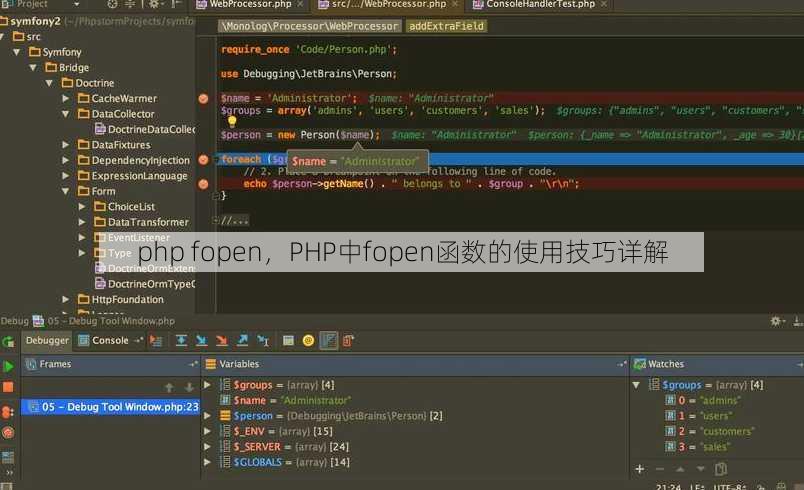Collapse $groups in Watches panel
The height and width of the screenshot is (490, 804).
(x=636, y=385)
